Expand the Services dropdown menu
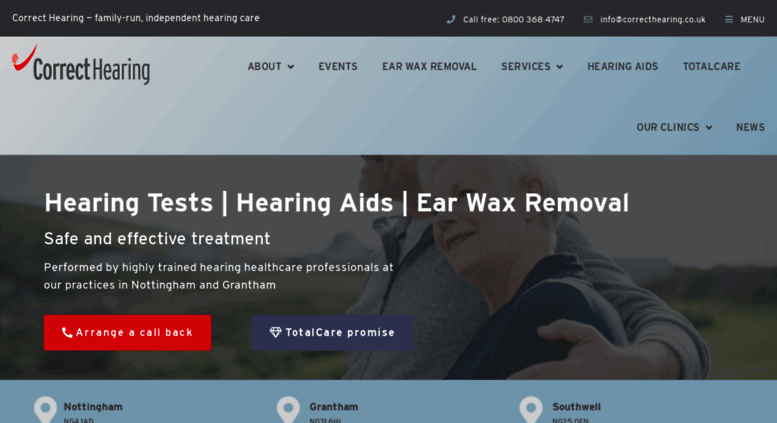This screenshot has height=423, width=777. coord(532,66)
